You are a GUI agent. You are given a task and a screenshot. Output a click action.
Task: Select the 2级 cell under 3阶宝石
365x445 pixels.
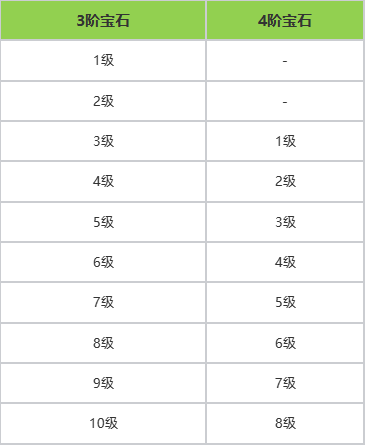[103, 101]
